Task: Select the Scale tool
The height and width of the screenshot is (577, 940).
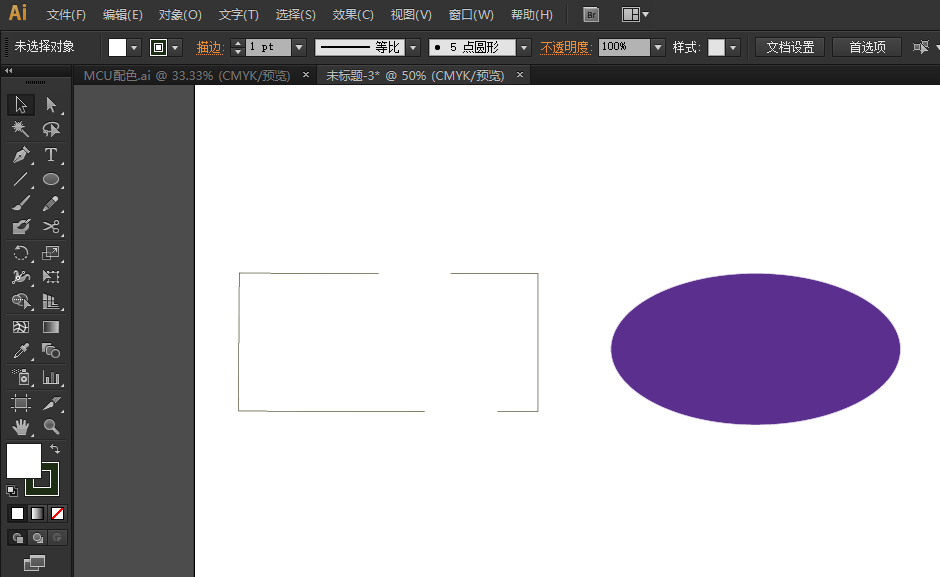Action: 51,253
